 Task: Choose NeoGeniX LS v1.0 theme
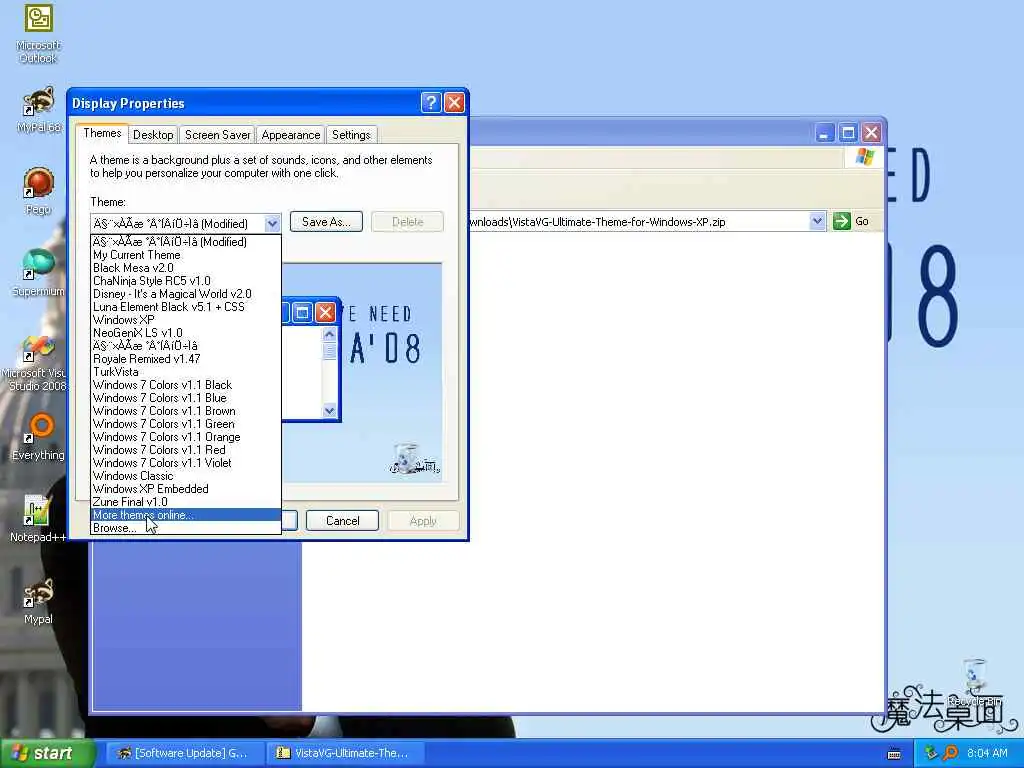(x=185, y=333)
